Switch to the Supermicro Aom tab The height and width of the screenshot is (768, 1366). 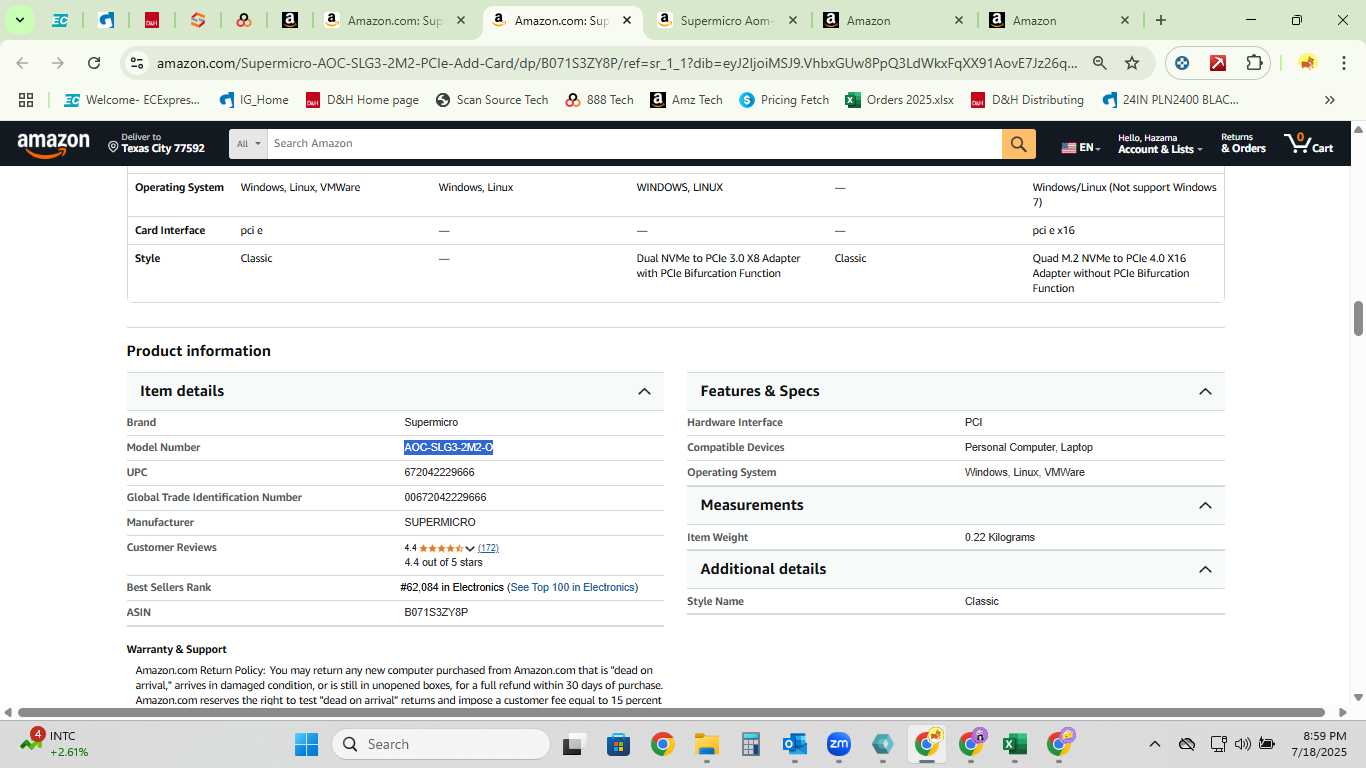click(x=729, y=20)
